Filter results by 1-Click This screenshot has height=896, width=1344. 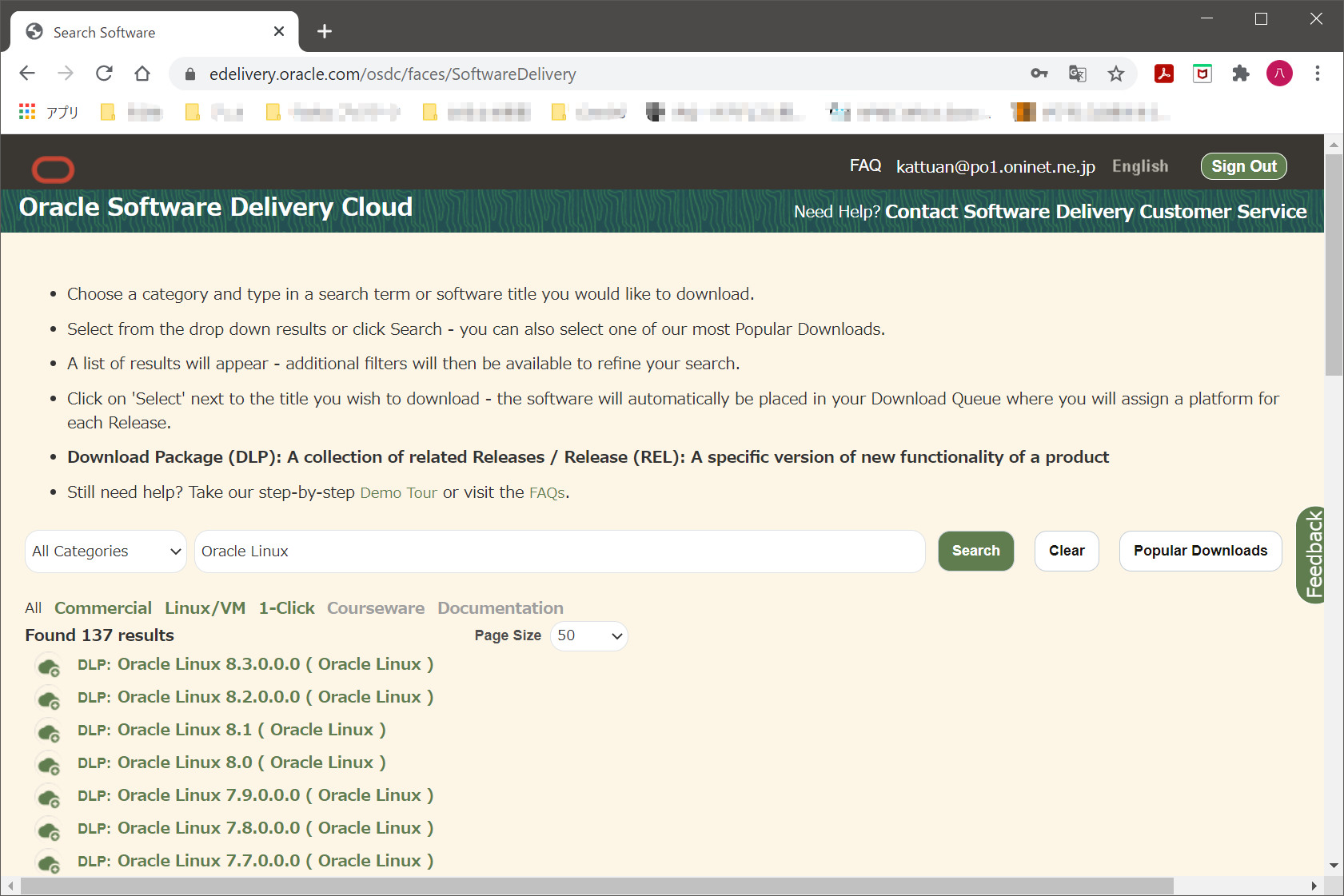pyautogui.click(x=286, y=608)
